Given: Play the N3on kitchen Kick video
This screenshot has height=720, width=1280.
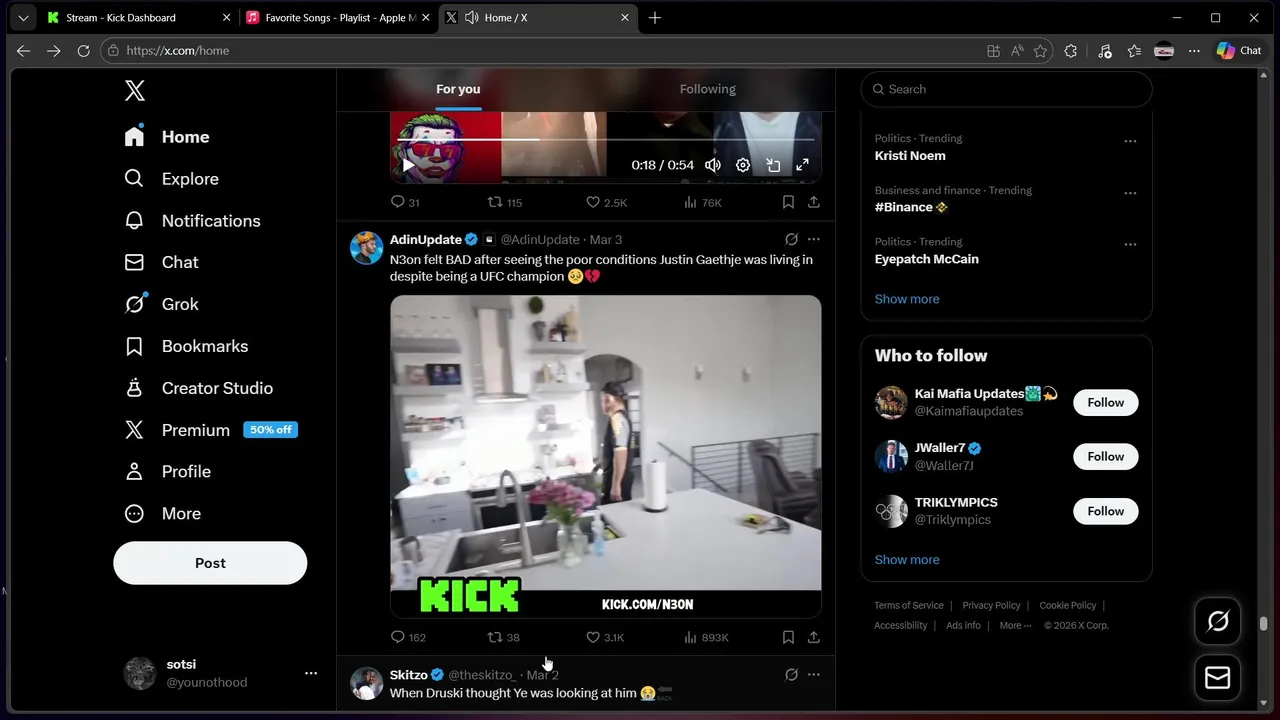Looking at the screenshot, I should click(606, 456).
